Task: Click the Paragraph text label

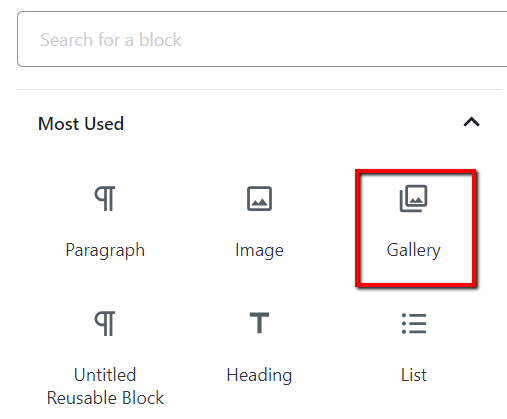Action: [x=105, y=250]
